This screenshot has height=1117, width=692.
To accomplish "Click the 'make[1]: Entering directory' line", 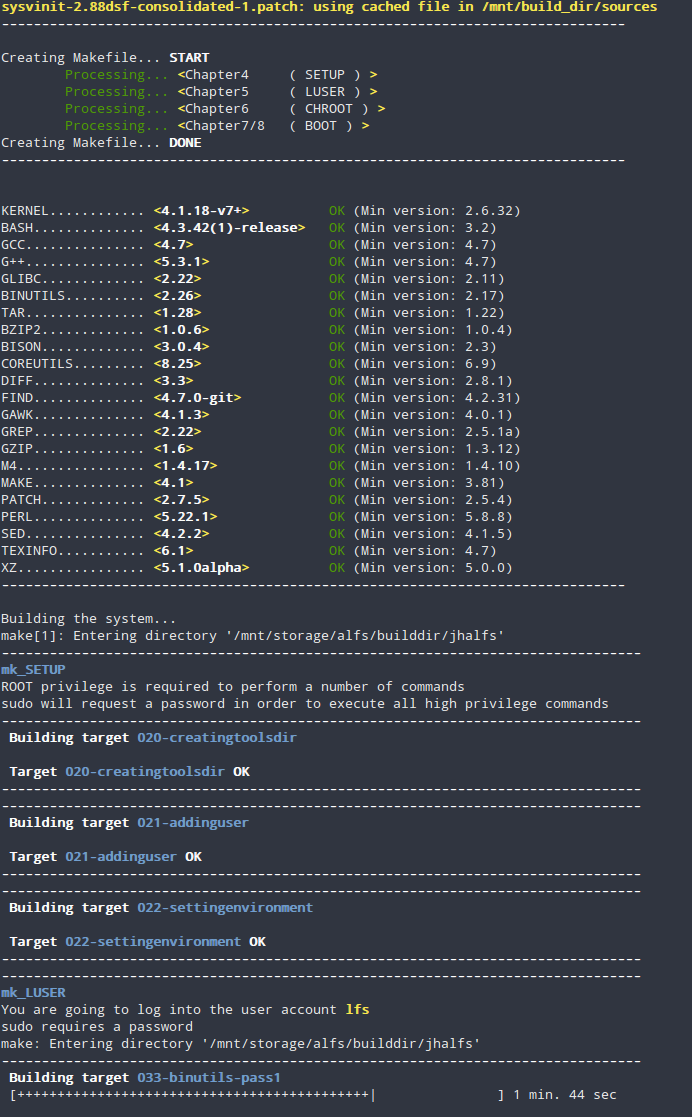I will [x=252, y=636].
